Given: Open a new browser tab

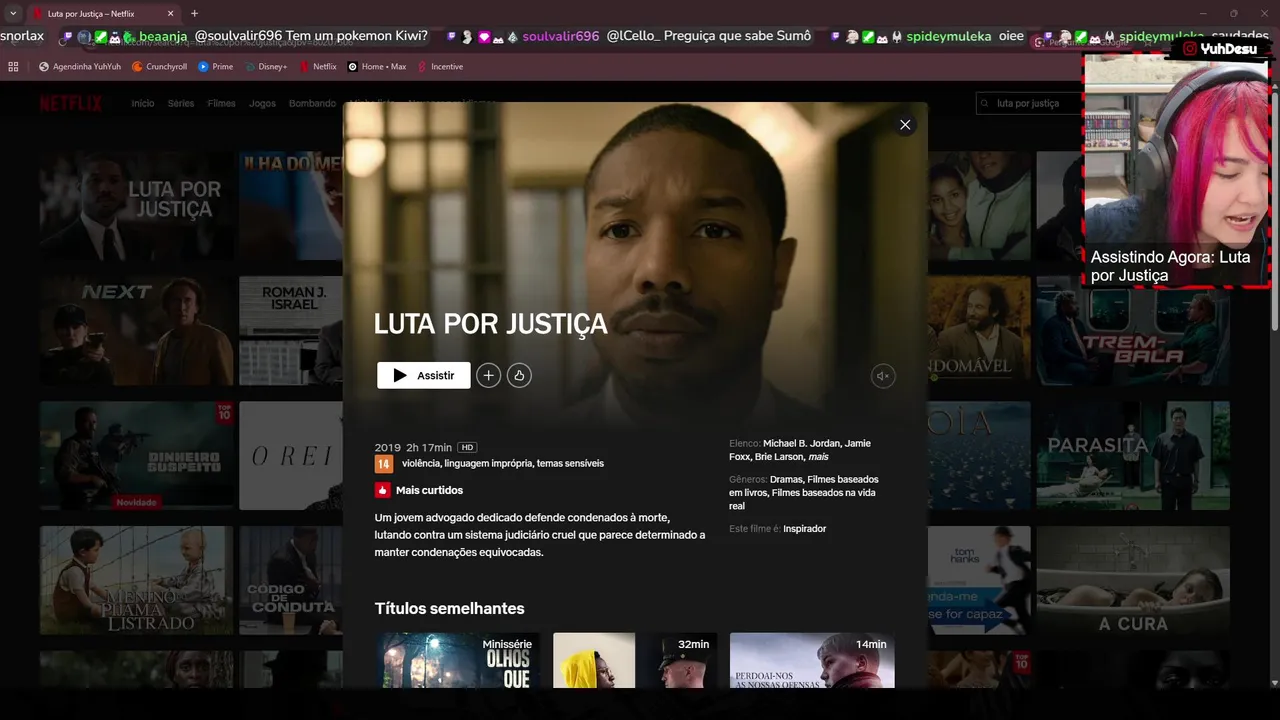Looking at the screenshot, I should click(194, 14).
